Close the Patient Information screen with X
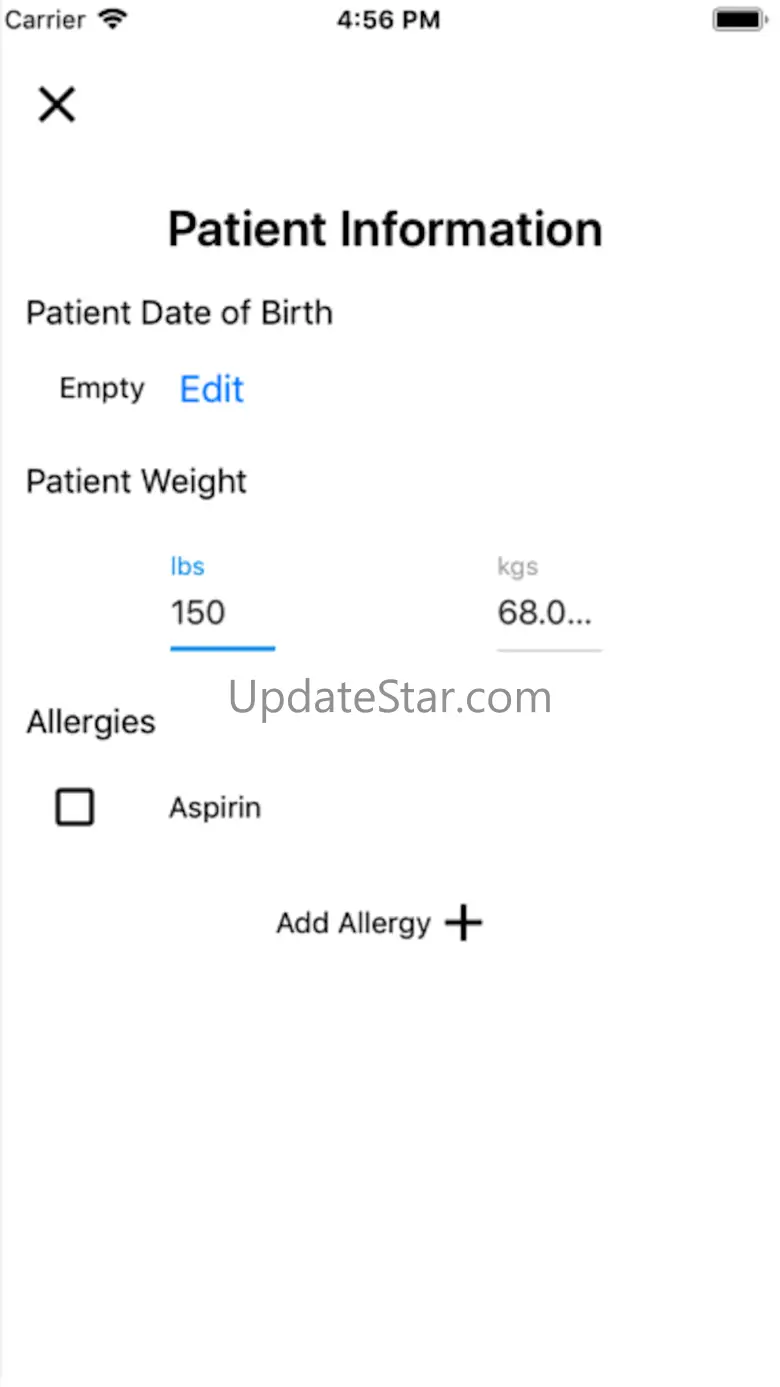Viewport: 780px width, 1387px height. [57, 104]
